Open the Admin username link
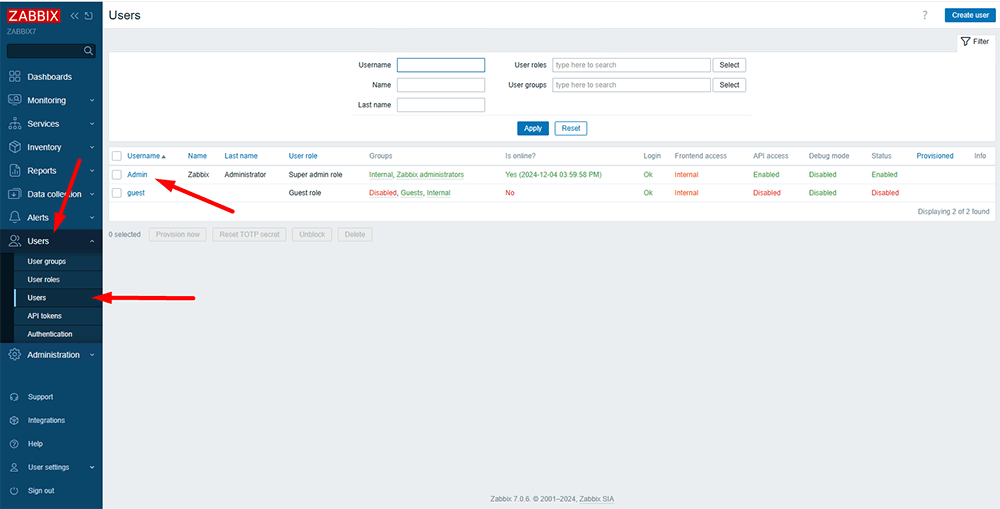This screenshot has height=509, width=1000. 137,174
